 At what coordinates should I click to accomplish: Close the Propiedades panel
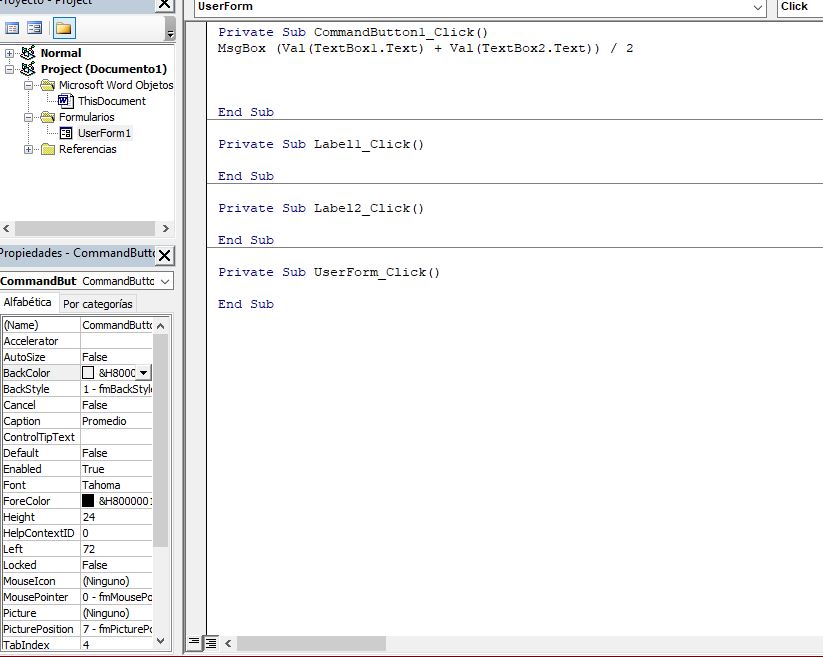164,255
